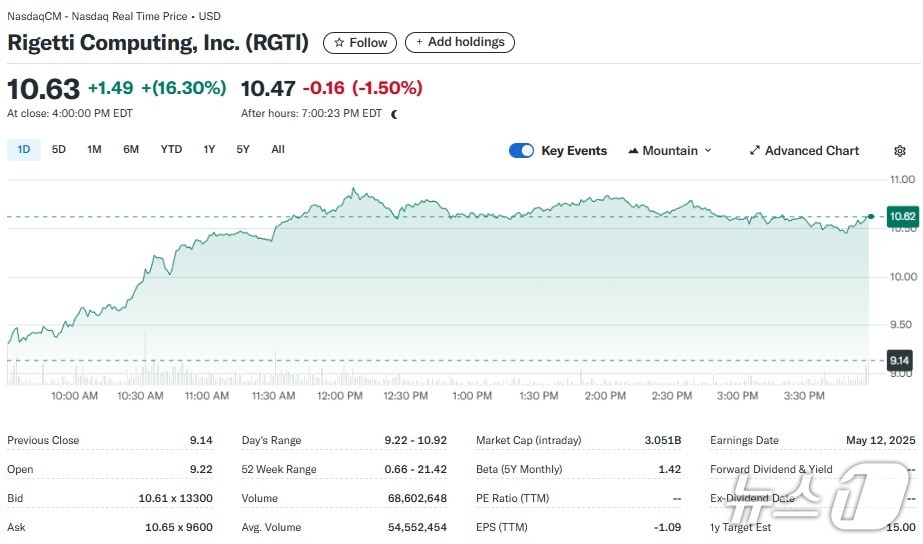923x544 pixels.
Task: Click the expand arrows icon for Advanced Chart
Action: (754, 151)
